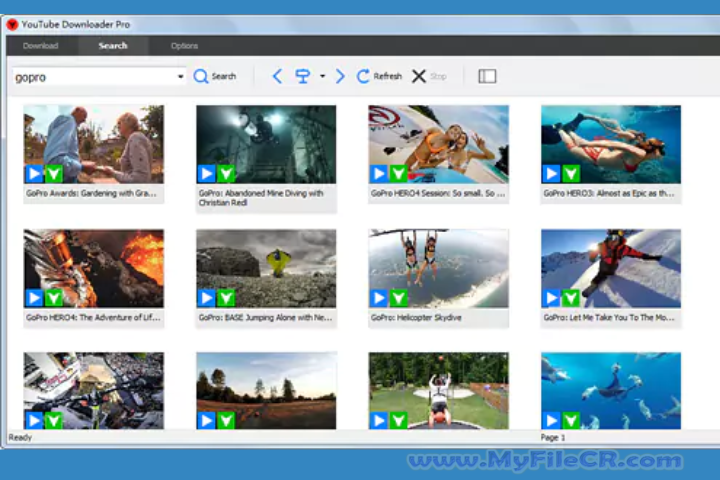Image resolution: width=720 pixels, height=480 pixels.
Task: Download the sunset field video
Action: click(x=226, y=420)
